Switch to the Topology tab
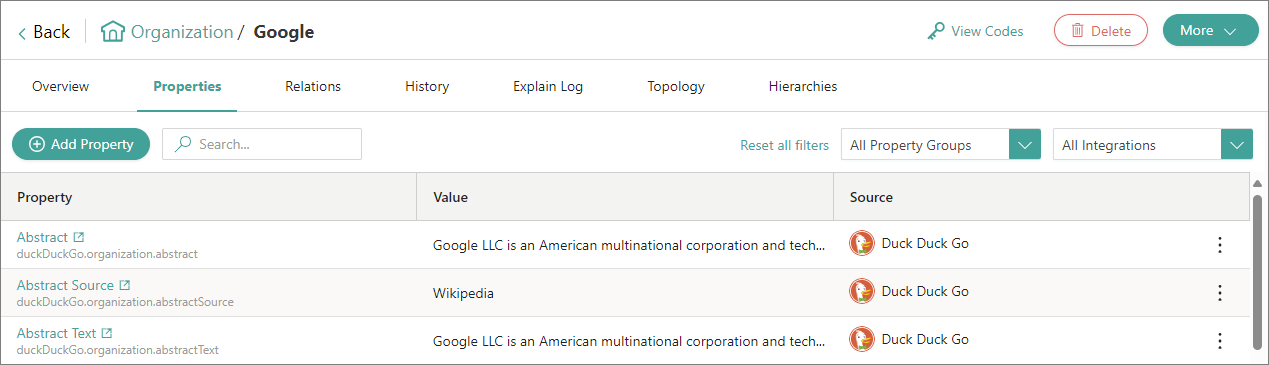 [676, 86]
